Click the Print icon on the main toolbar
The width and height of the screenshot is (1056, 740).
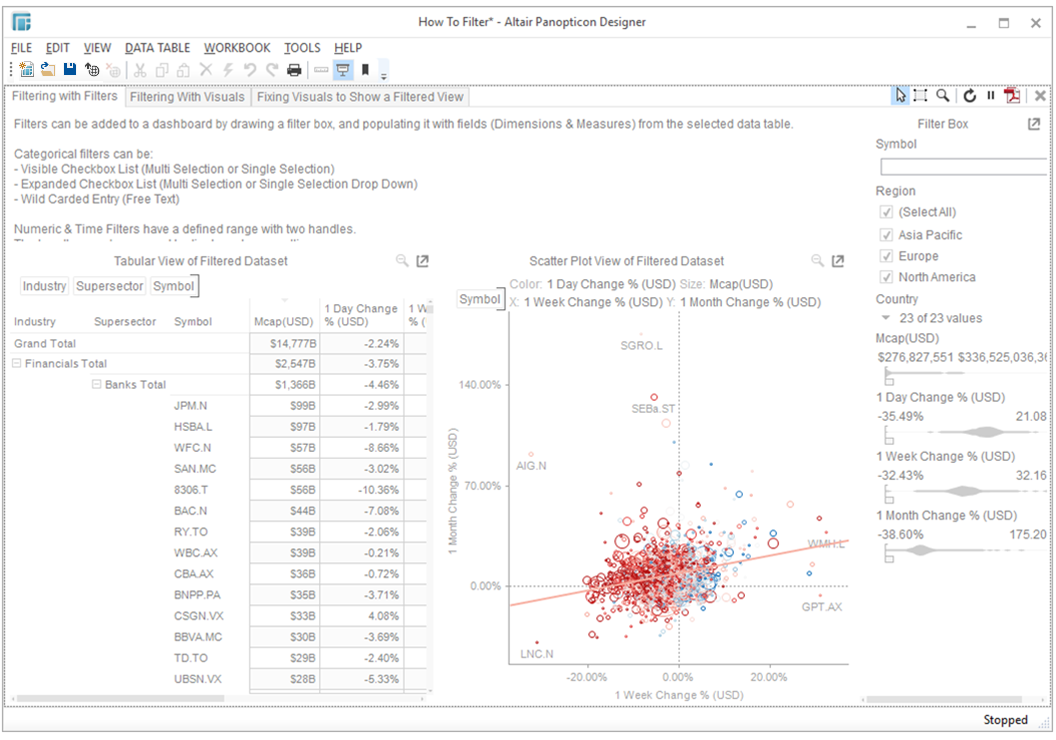(293, 70)
